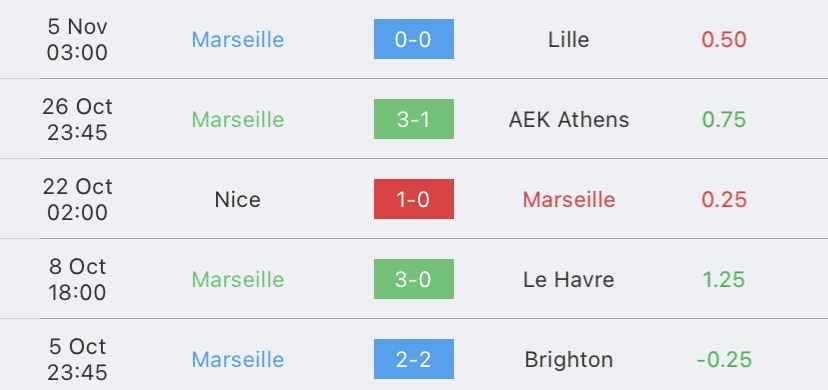
Task: Select Marseille in the 5 Nov row
Action: coord(238,40)
